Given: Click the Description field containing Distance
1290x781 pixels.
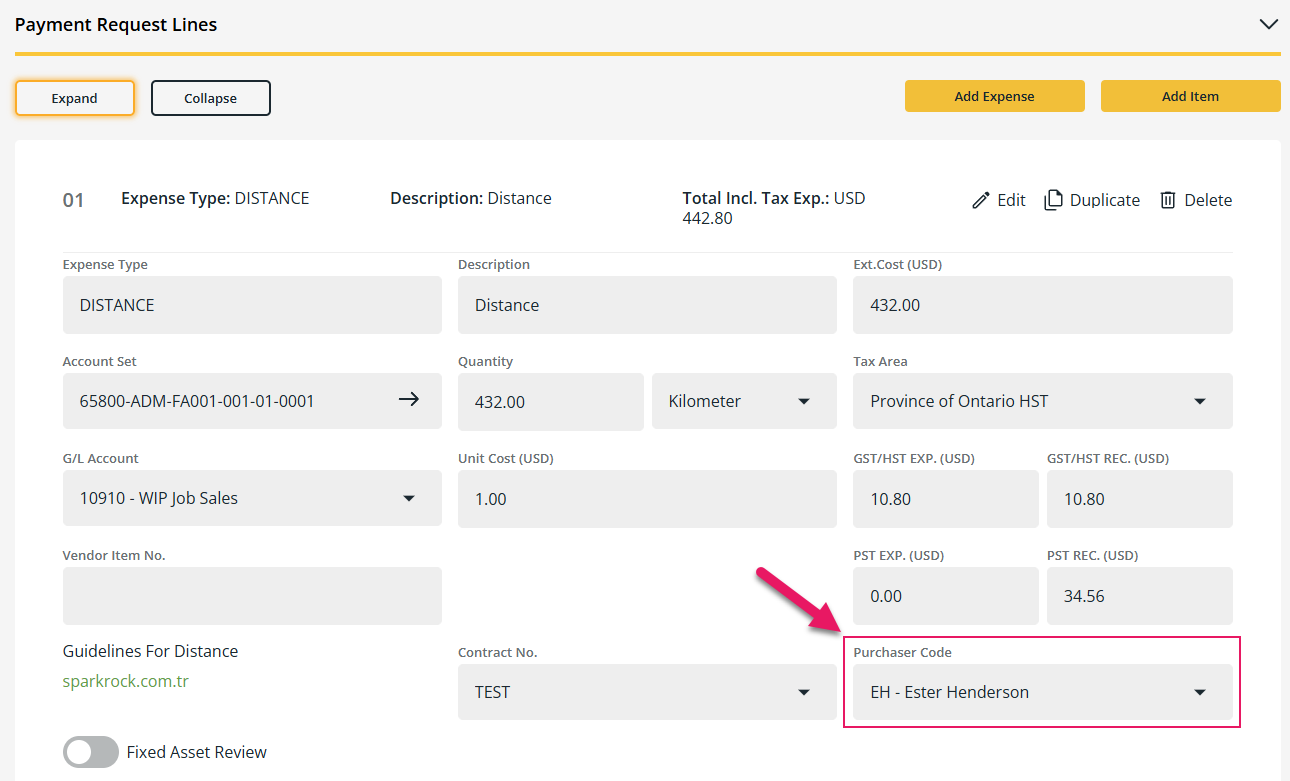Looking at the screenshot, I should [647, 305].
